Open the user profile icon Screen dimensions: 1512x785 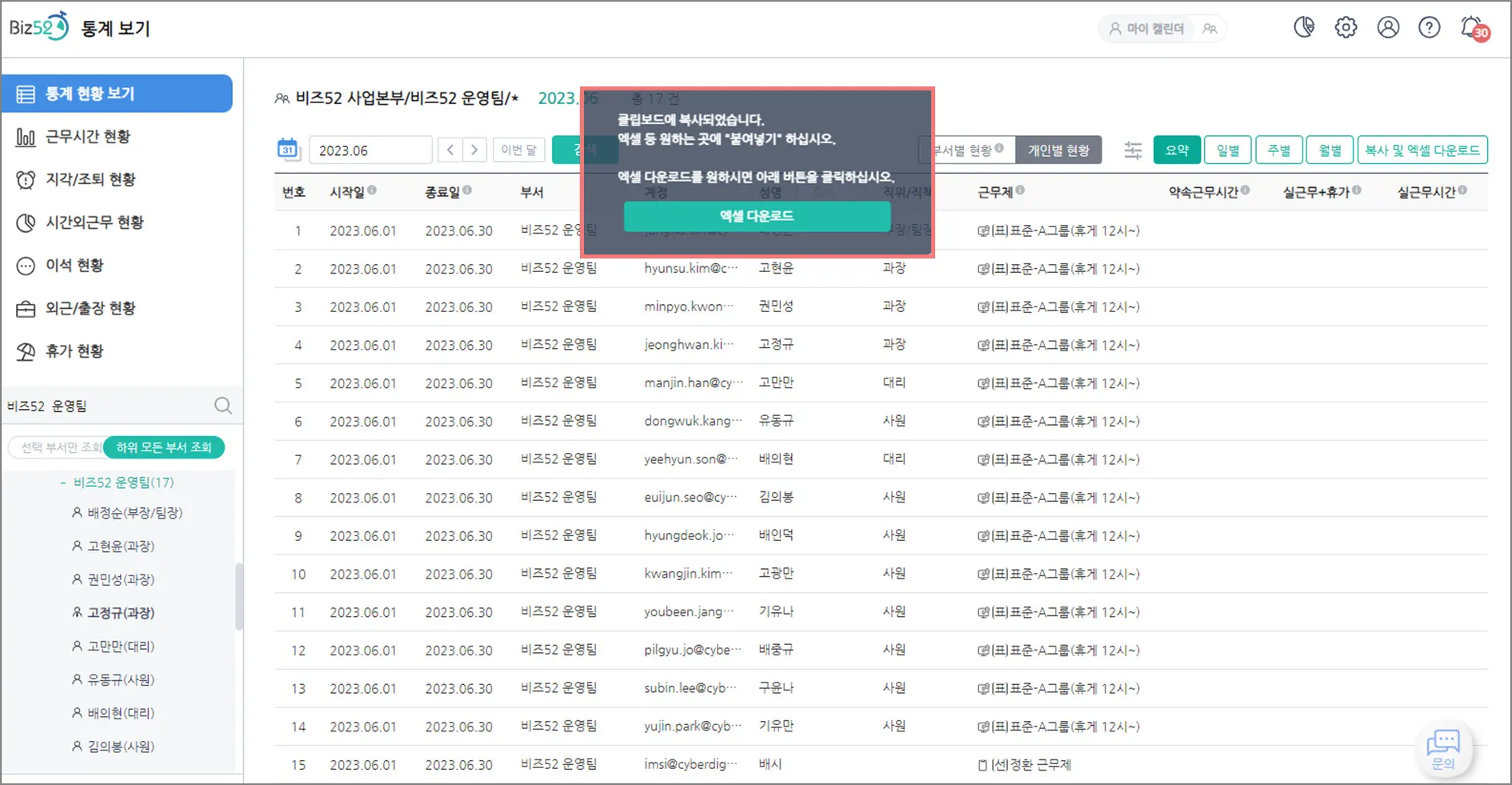pyautogui.click(x=1388, y=28)
